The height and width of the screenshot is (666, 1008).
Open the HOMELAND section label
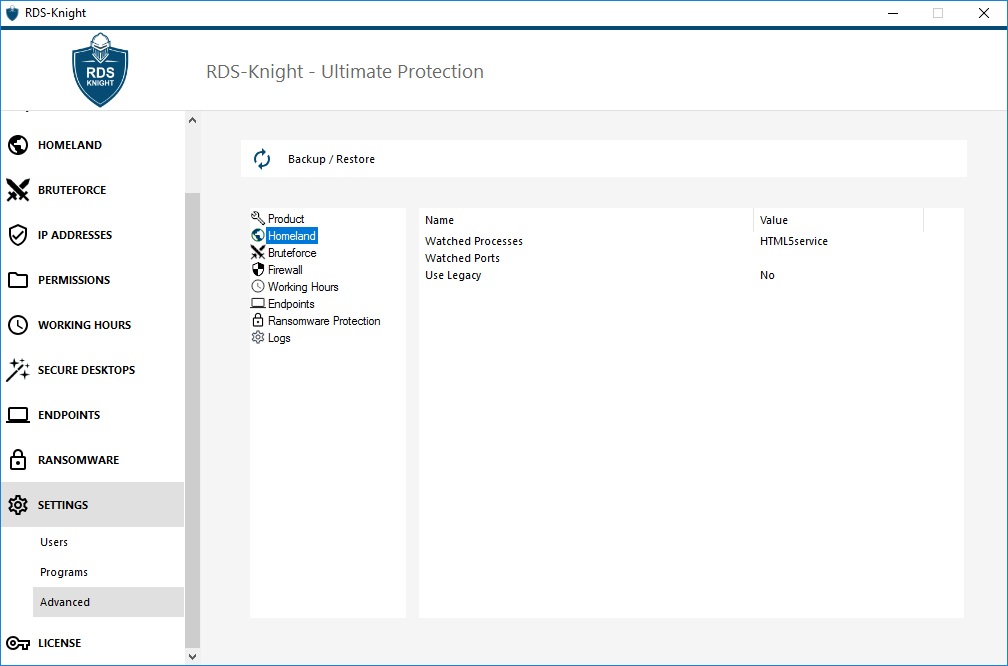point(69,145)
